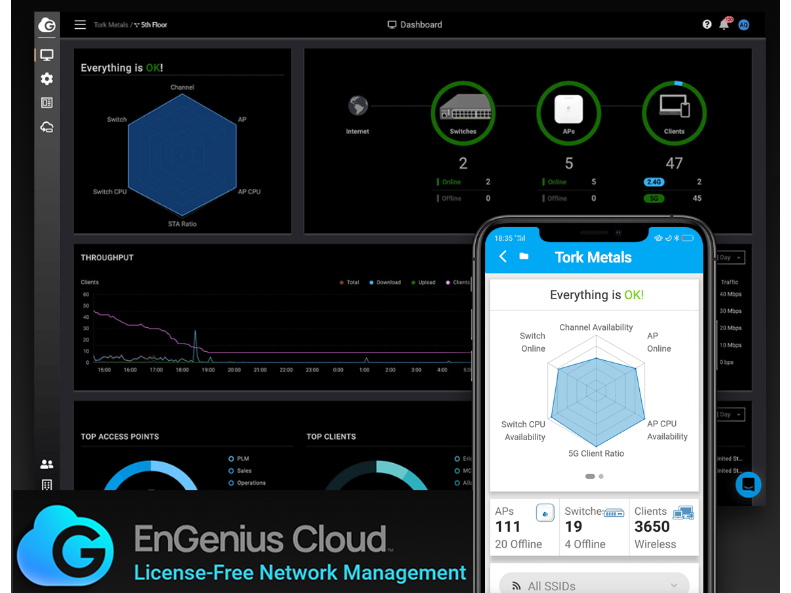Open the Day dropdown in Top panel
This screenshot has width=791, height=593.
pyautogui.click(x=730, y=414)
